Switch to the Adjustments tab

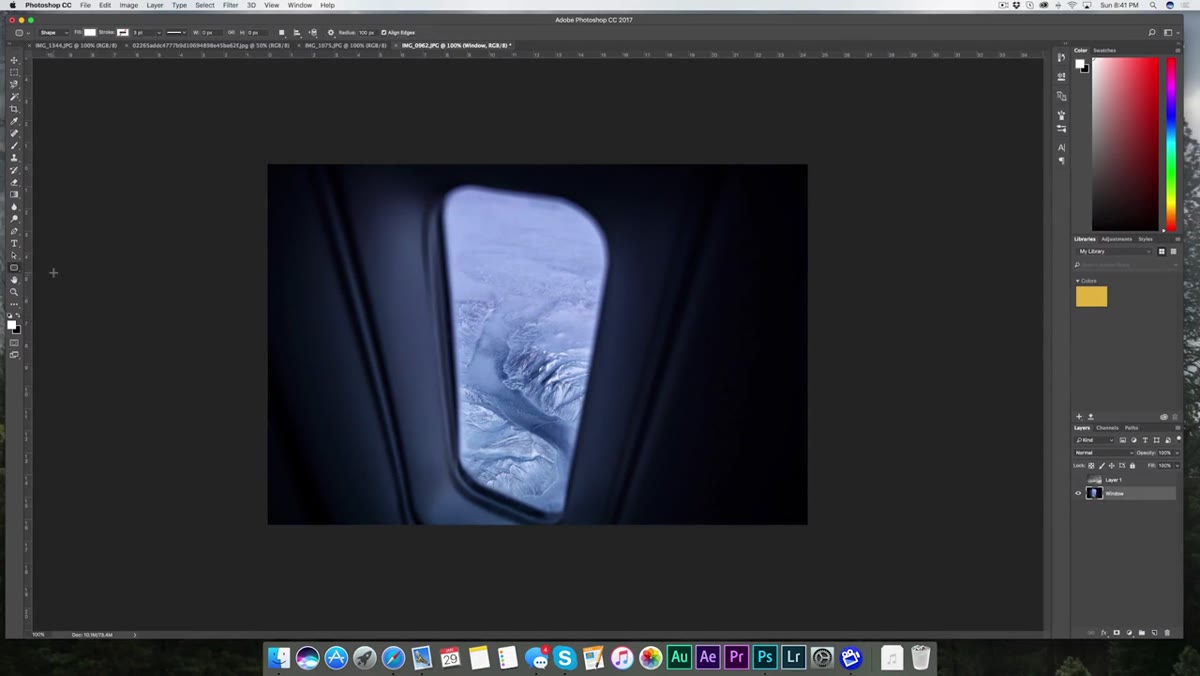(x=1117, y=239)
